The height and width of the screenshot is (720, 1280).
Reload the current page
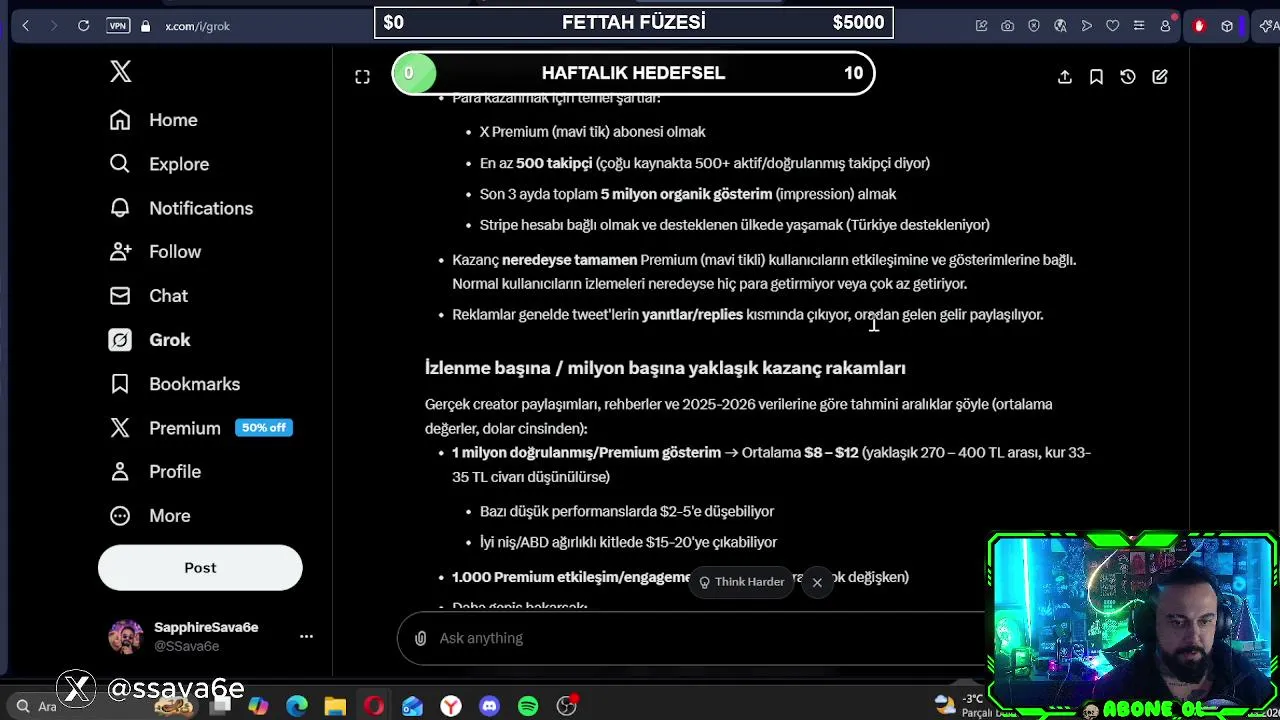pyautogui.click(x=84, y=26)
